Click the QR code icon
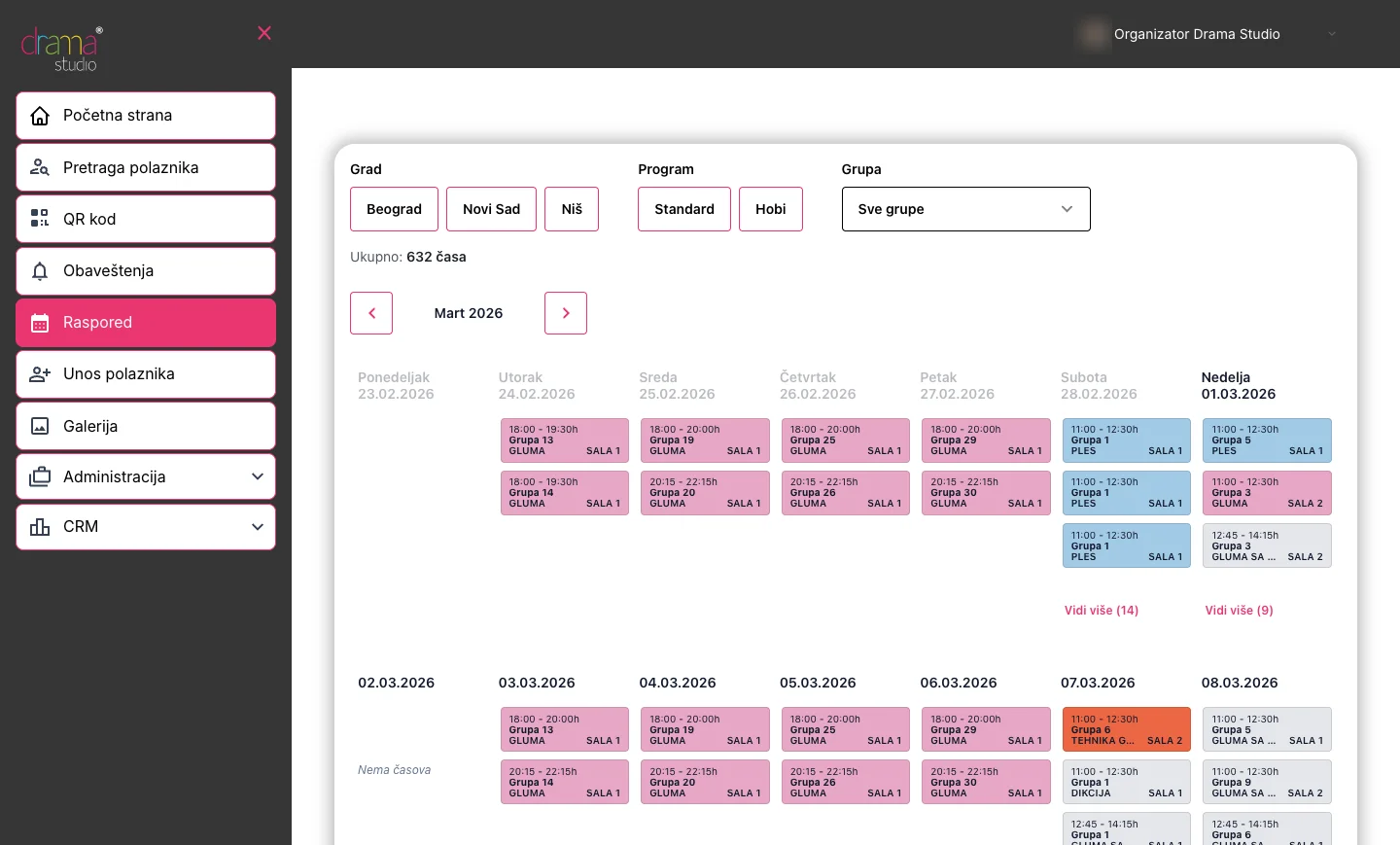The image size is (1400, 845). pyautogui.click(x=40, y=219)
